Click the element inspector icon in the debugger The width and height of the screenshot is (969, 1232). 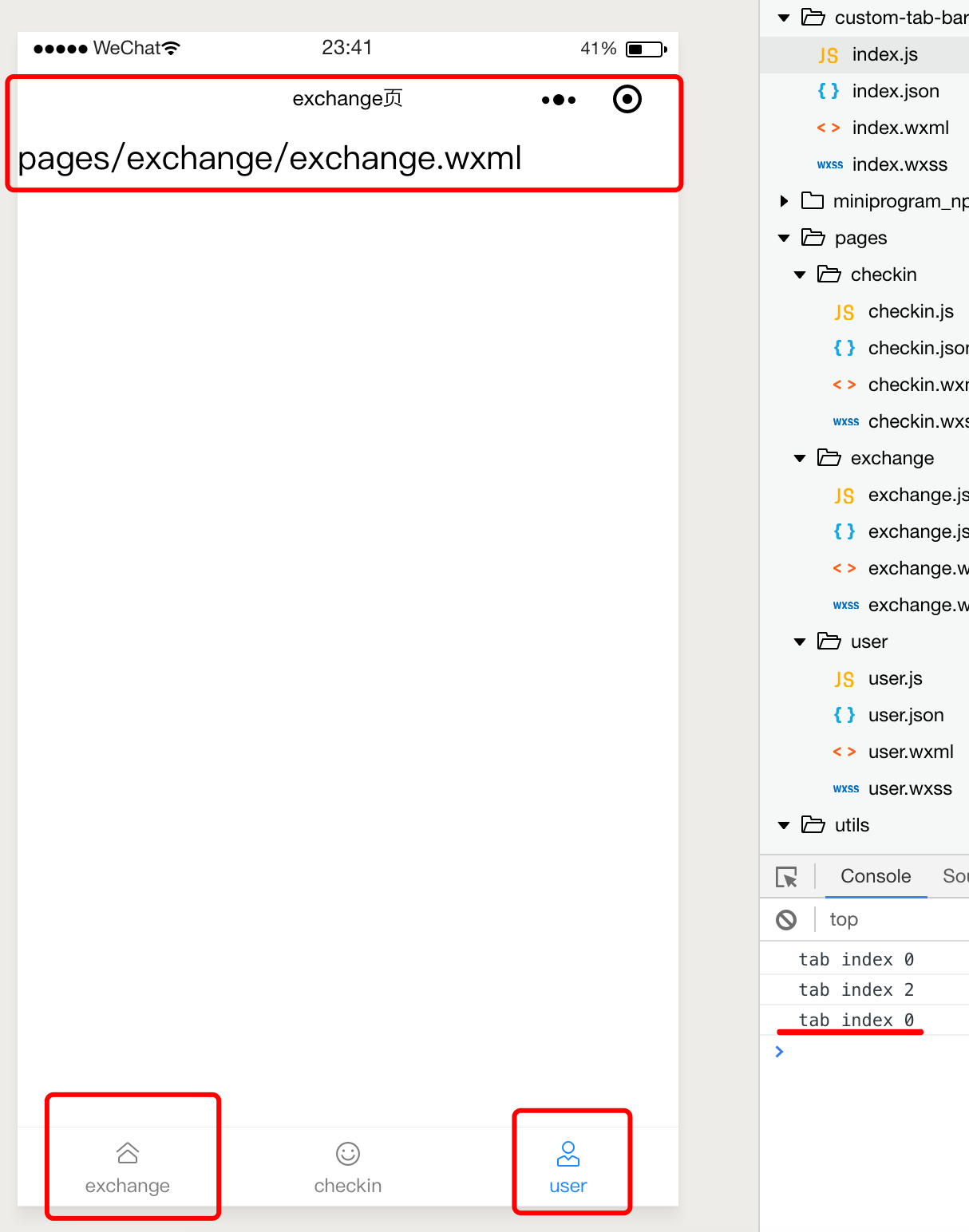click(x=789, y=876)
